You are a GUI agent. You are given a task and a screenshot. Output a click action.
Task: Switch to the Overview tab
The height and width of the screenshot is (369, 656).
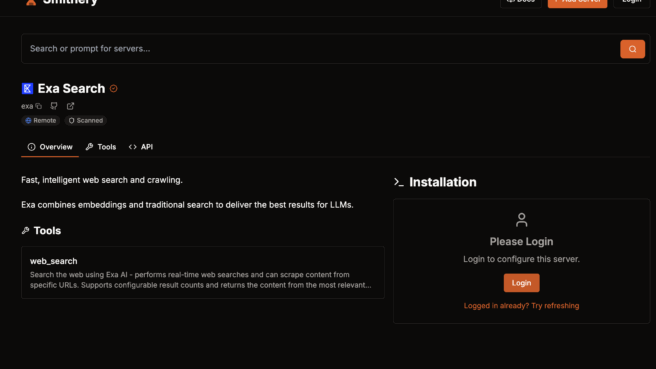pos(50,147)
